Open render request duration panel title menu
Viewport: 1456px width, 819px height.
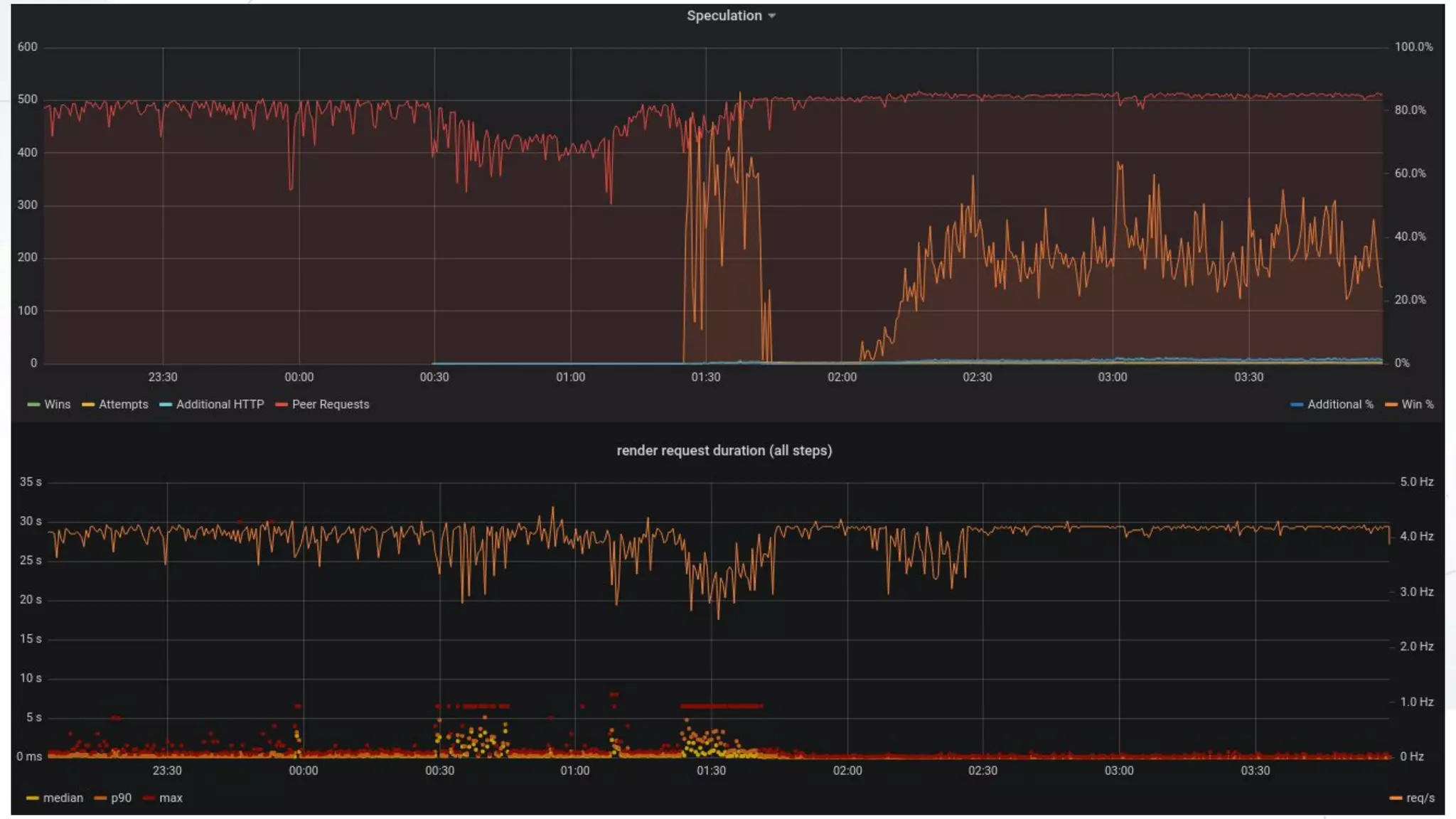(724, 451)
